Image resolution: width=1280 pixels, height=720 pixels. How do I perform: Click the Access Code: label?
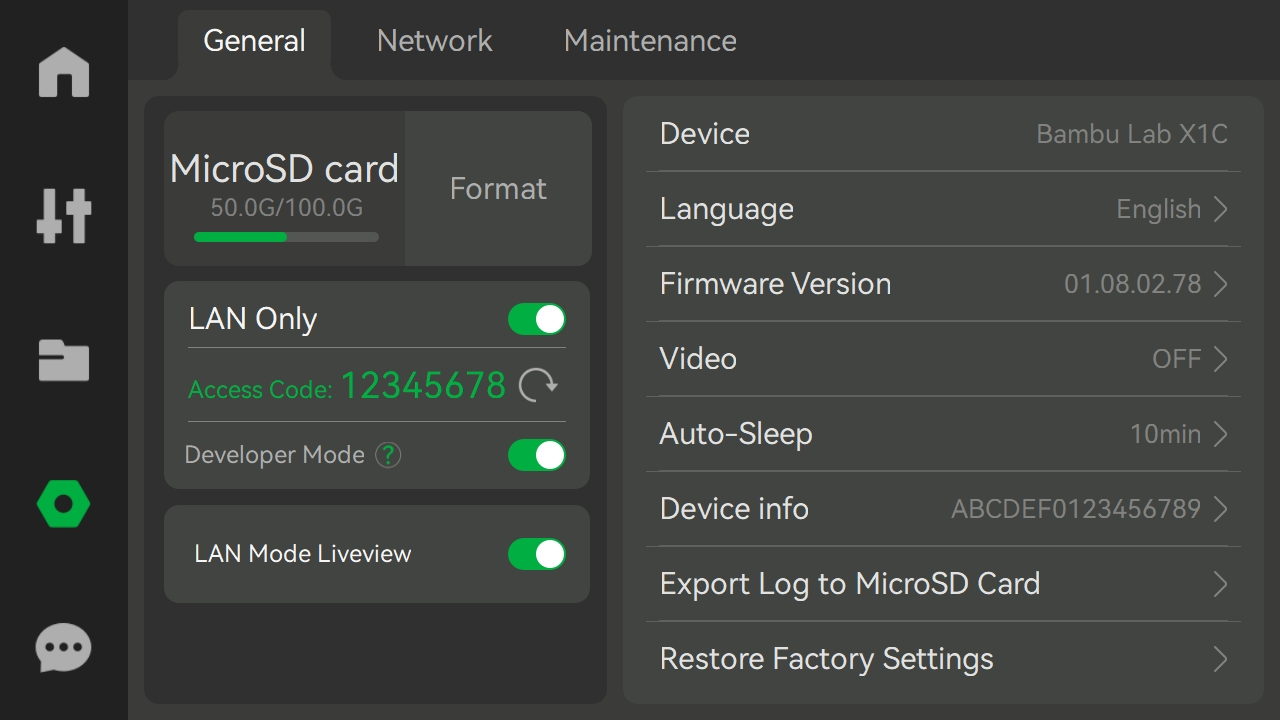pos(260,389)
